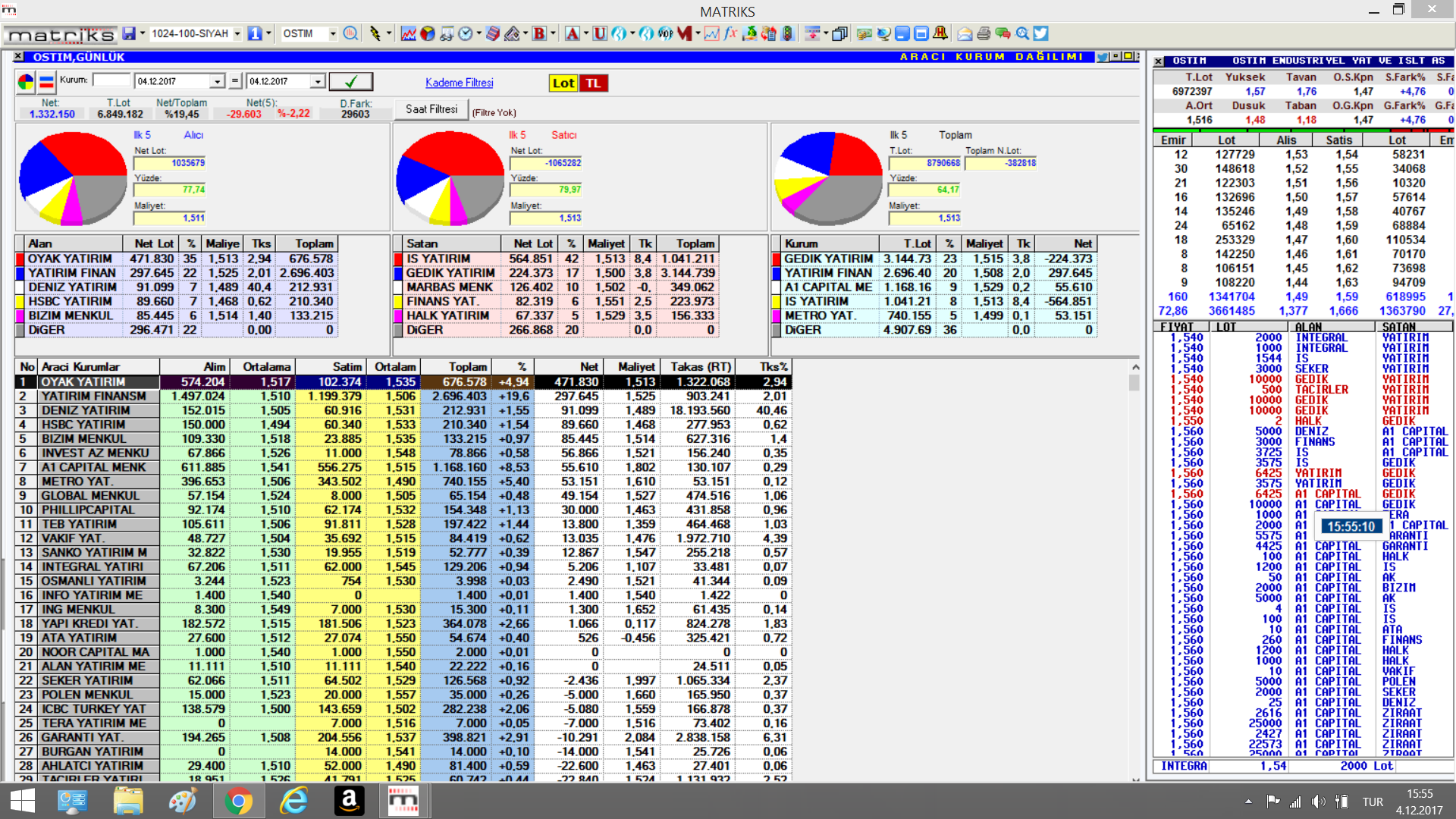Open Google Chrome from the taskbar
1456x819 pixels.
239,801
